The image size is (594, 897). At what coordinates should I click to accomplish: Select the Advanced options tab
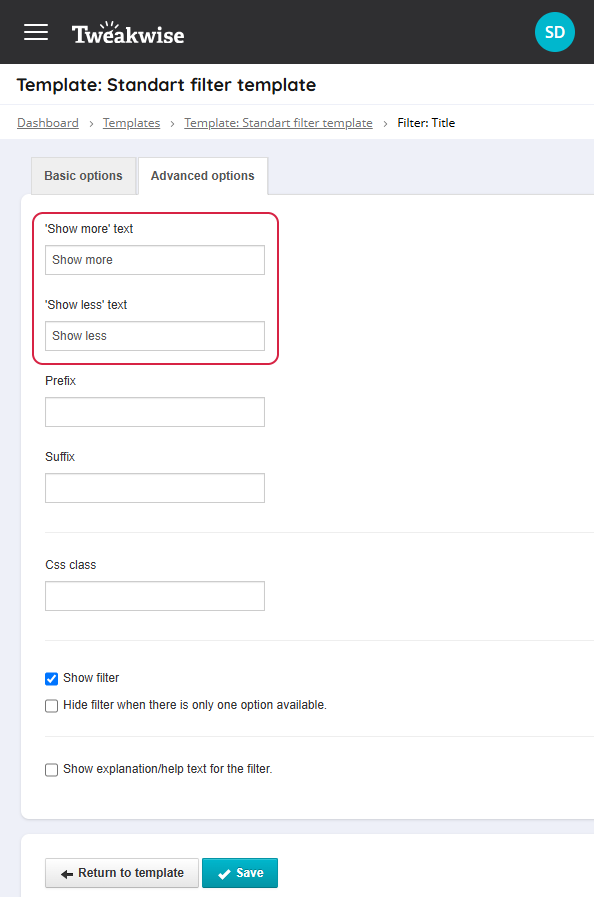(203, 176)
